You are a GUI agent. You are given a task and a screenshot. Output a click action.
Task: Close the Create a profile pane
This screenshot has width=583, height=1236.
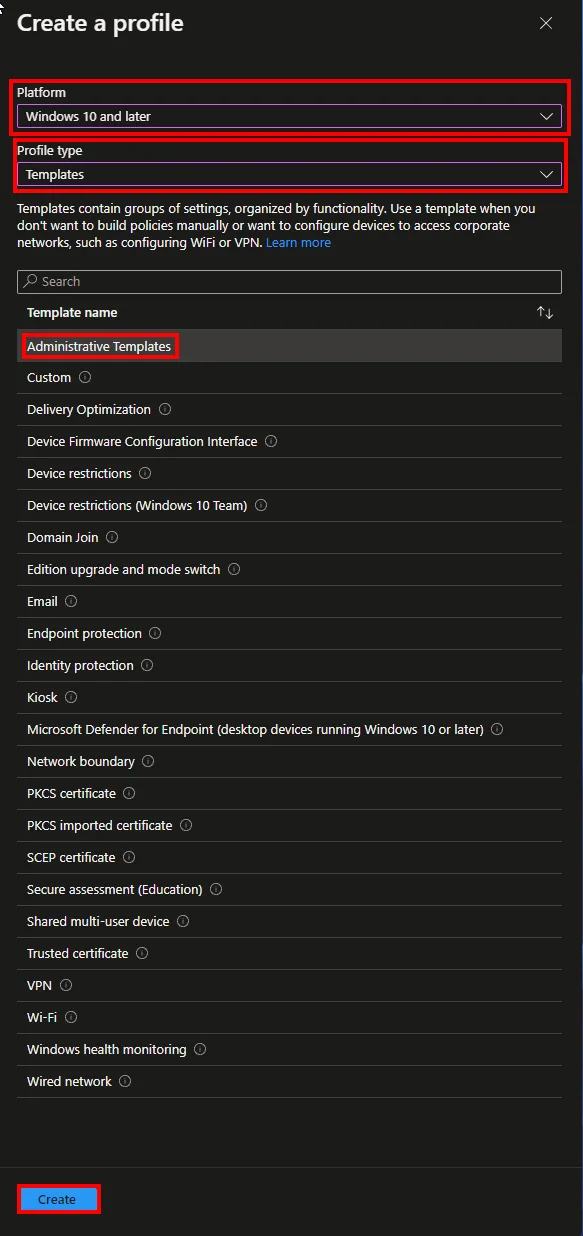[546, 23]
